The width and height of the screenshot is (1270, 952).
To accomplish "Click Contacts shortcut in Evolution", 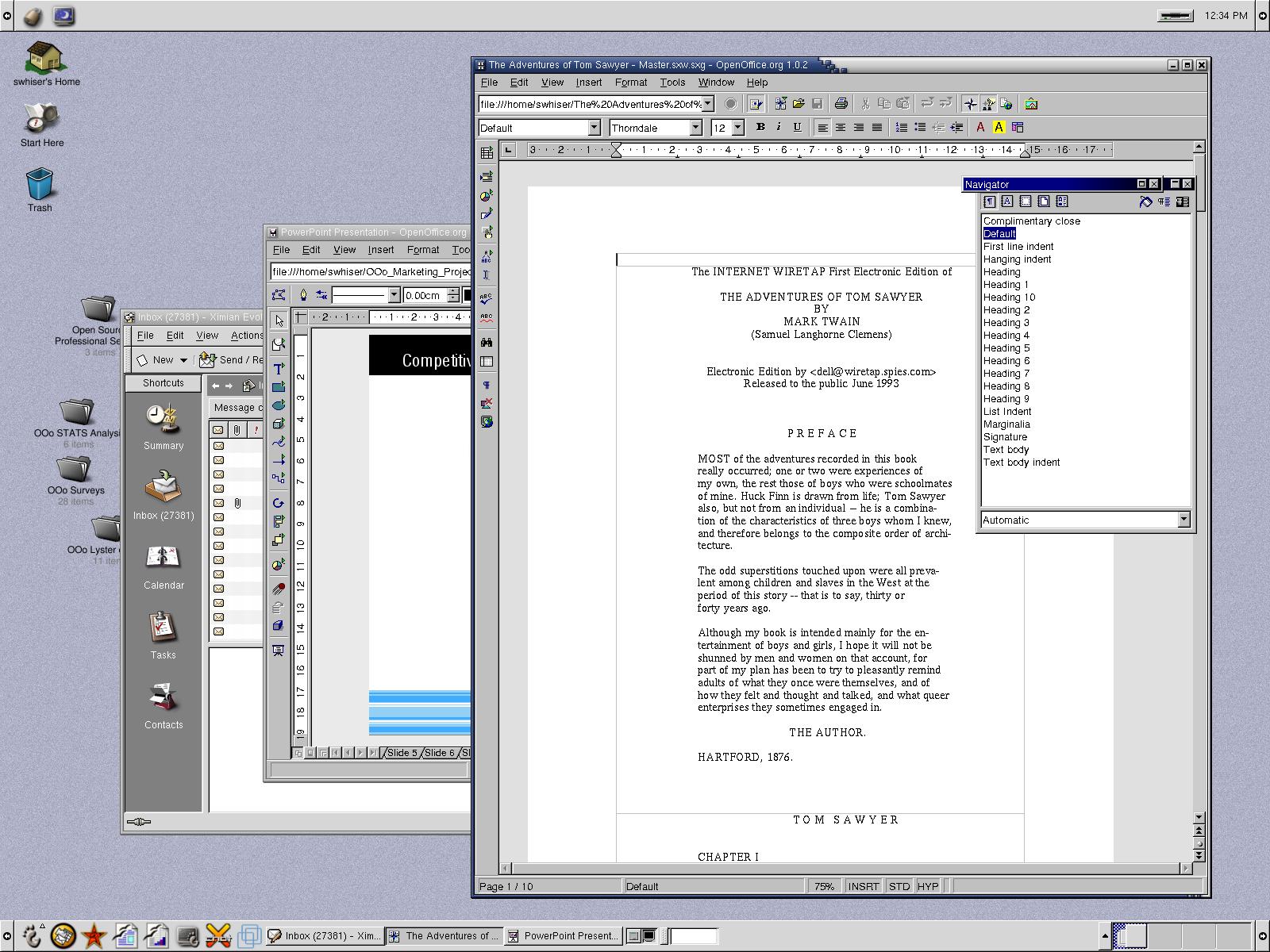I will pyautogui.click(x=164, y=706).
